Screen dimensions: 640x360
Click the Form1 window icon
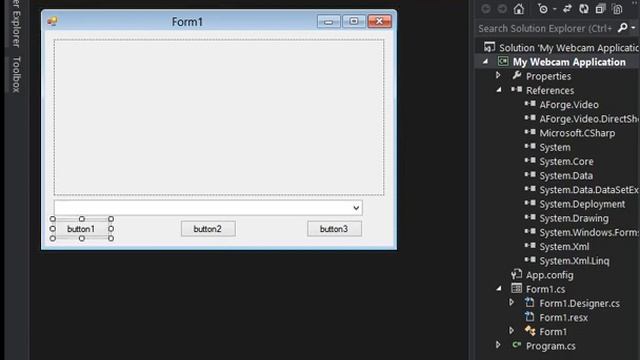click(x=53, y=21)
